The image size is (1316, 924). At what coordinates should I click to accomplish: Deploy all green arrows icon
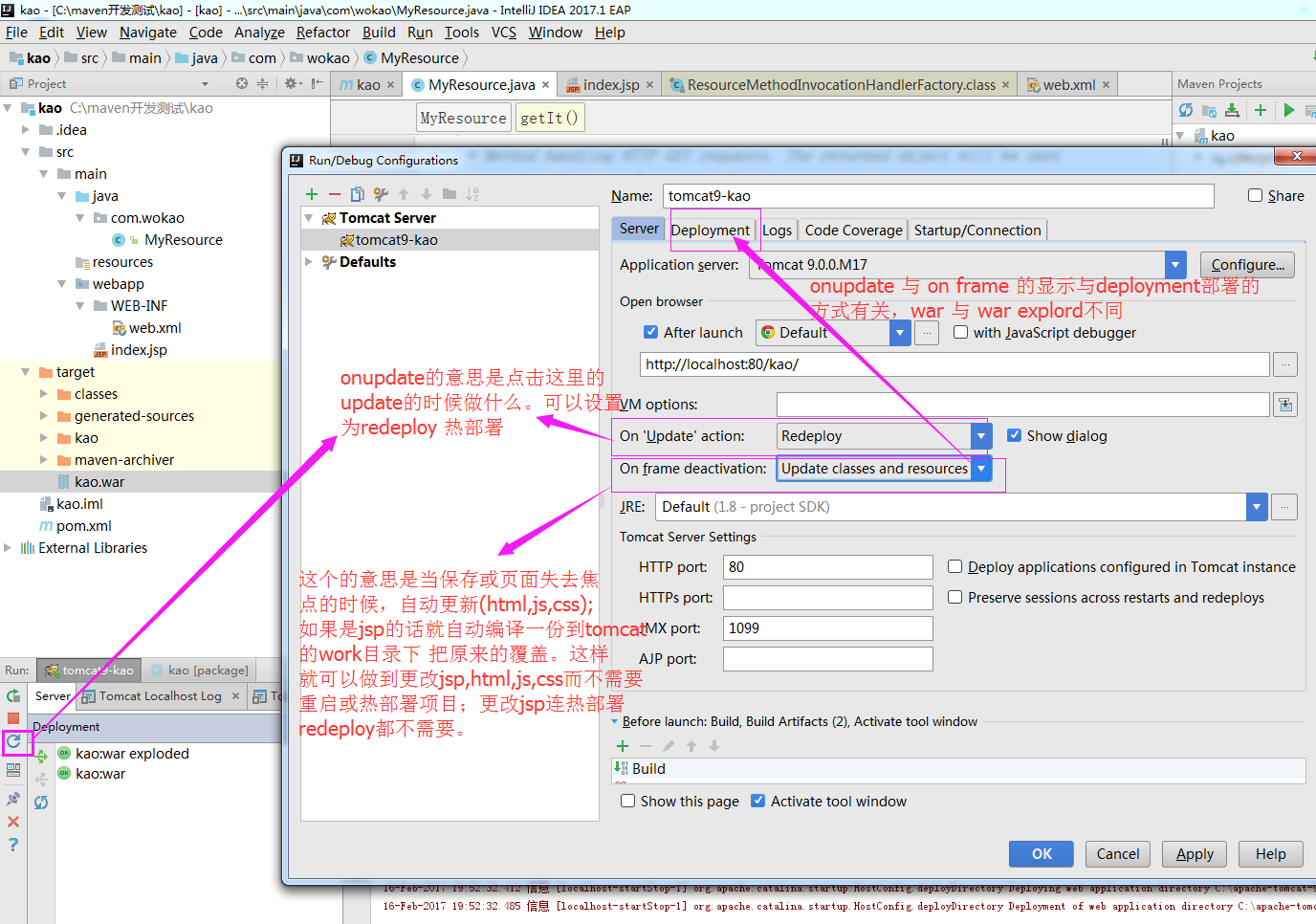pos(41,756)
